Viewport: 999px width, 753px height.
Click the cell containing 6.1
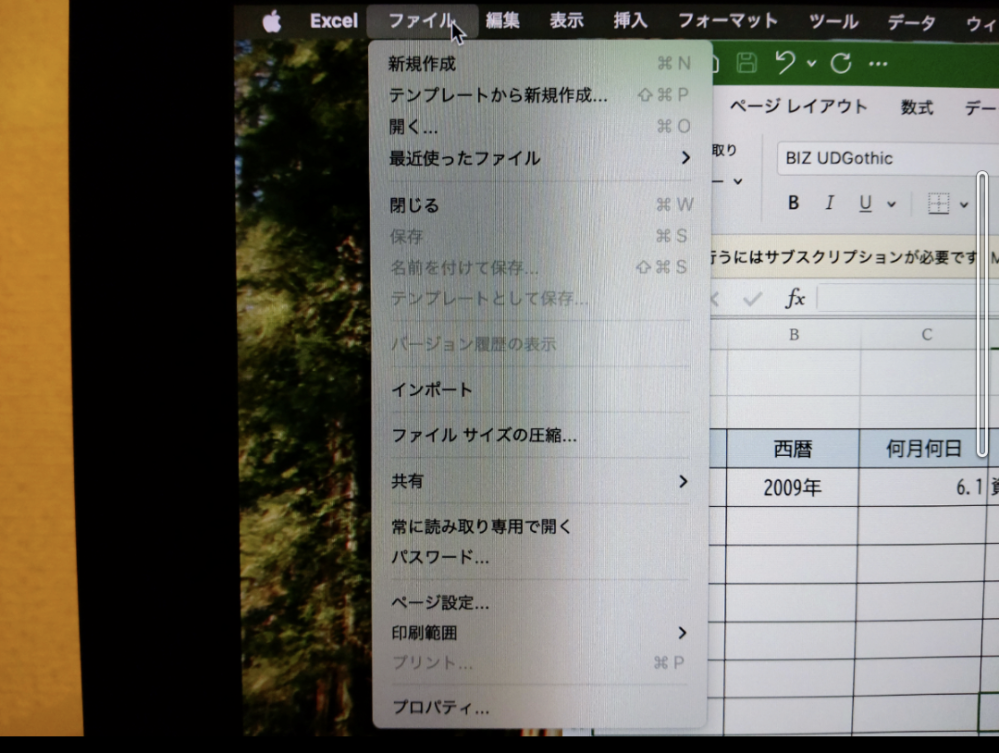(923, 487)
